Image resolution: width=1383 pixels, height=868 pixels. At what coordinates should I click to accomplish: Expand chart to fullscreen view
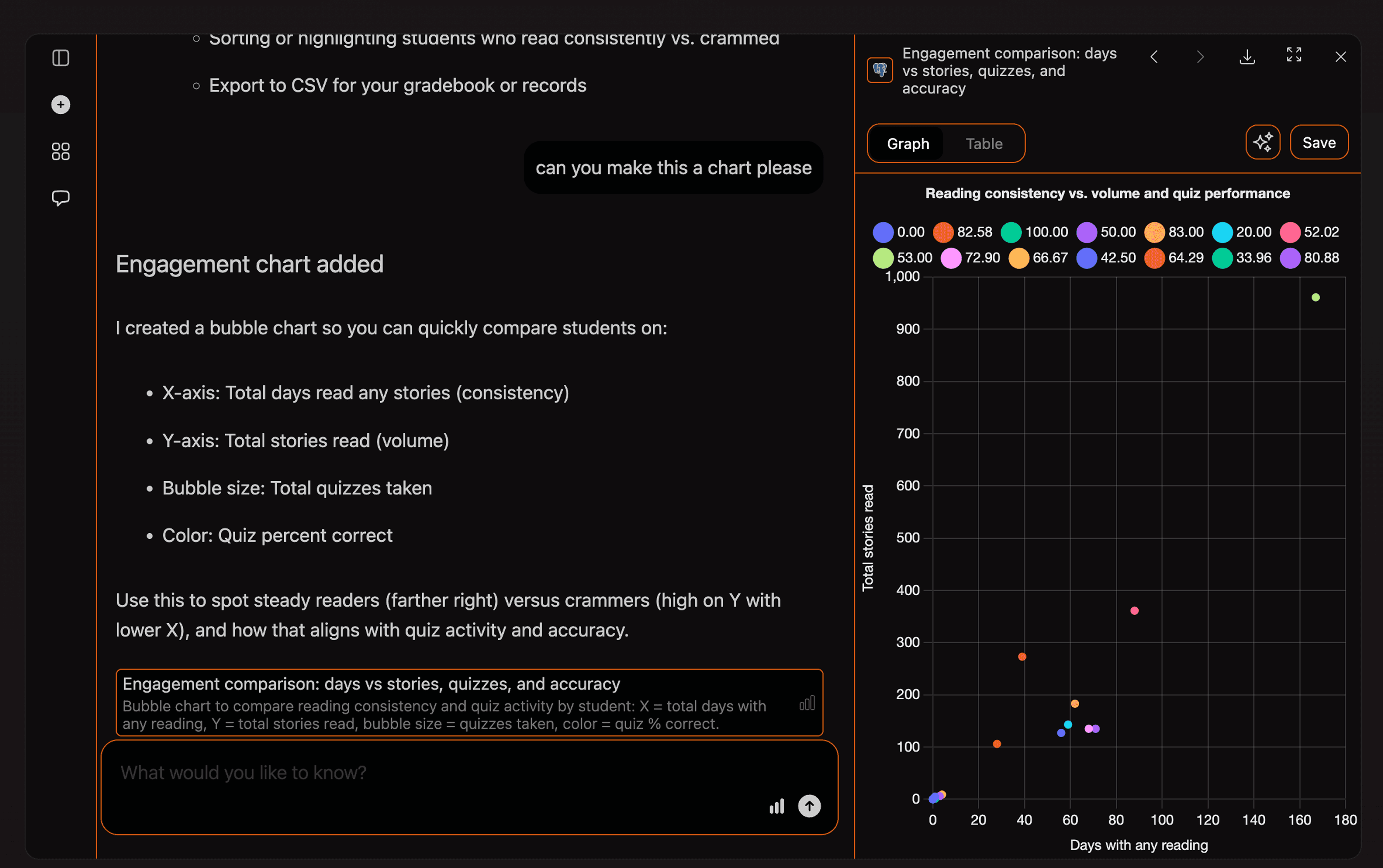coord(1294,55)
